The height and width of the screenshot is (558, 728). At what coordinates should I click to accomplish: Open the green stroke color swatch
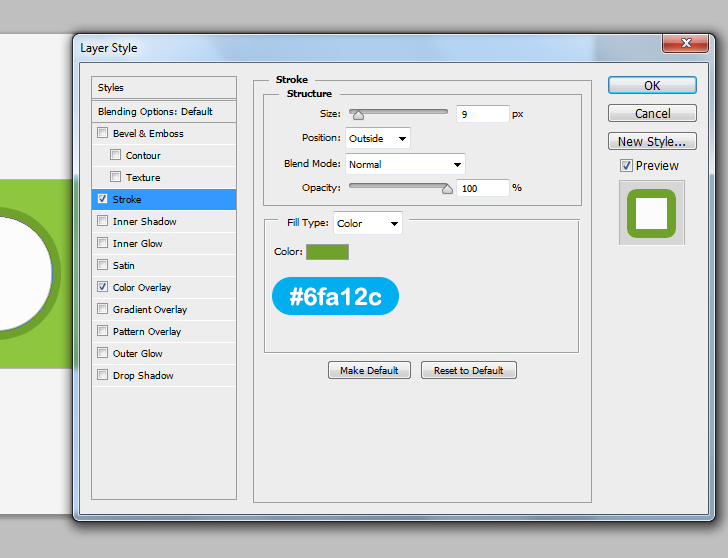pyautogui.click(x=327, y=252)
